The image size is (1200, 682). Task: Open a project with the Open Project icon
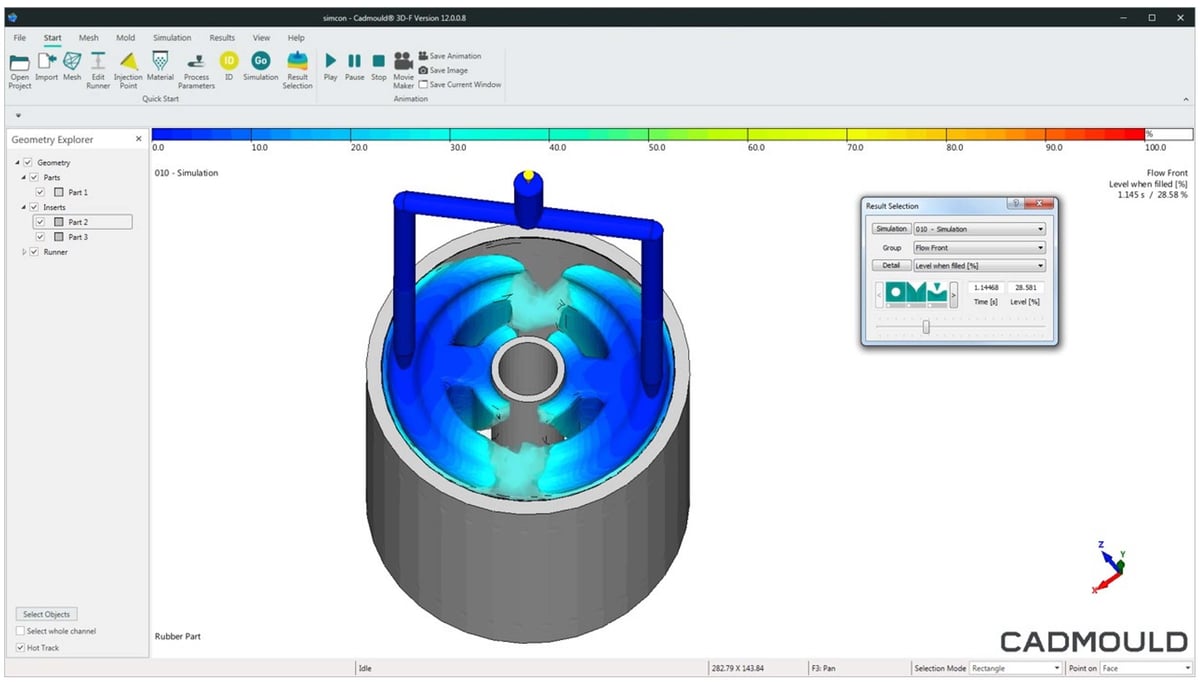[x=19, y=62]
